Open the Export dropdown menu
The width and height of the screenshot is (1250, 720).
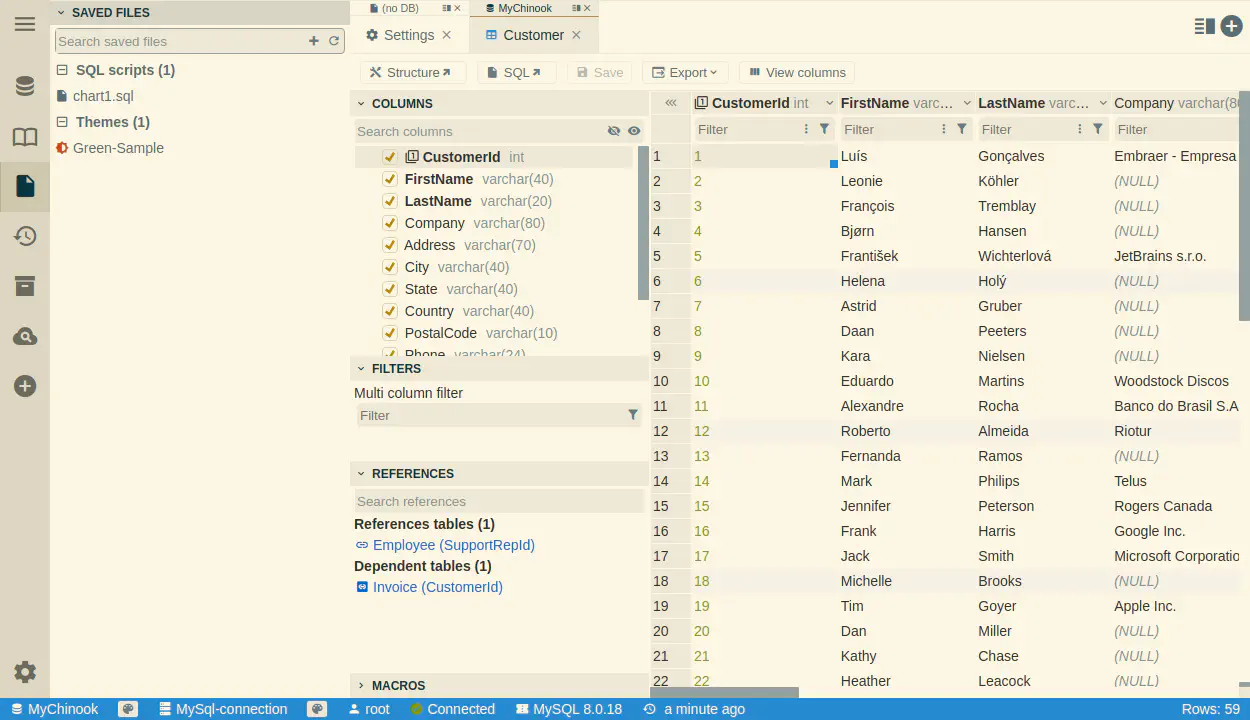685,72
